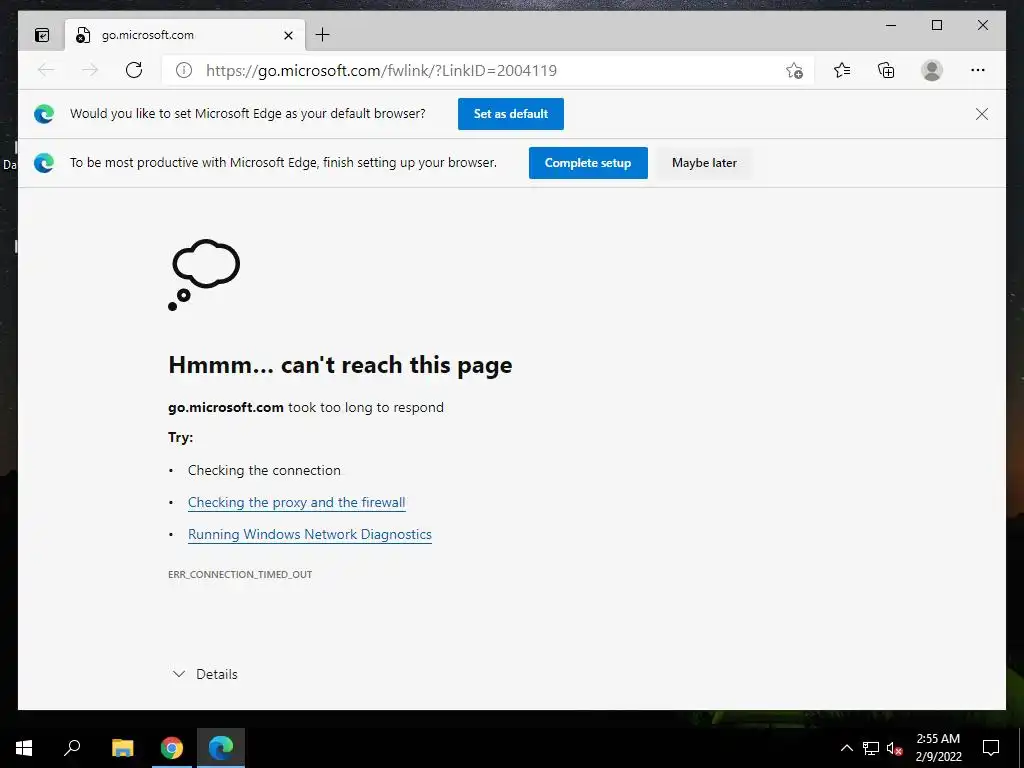Go forward to next page
The height and width of the screenshot is (768, 1024).
(x=89, y=70)
